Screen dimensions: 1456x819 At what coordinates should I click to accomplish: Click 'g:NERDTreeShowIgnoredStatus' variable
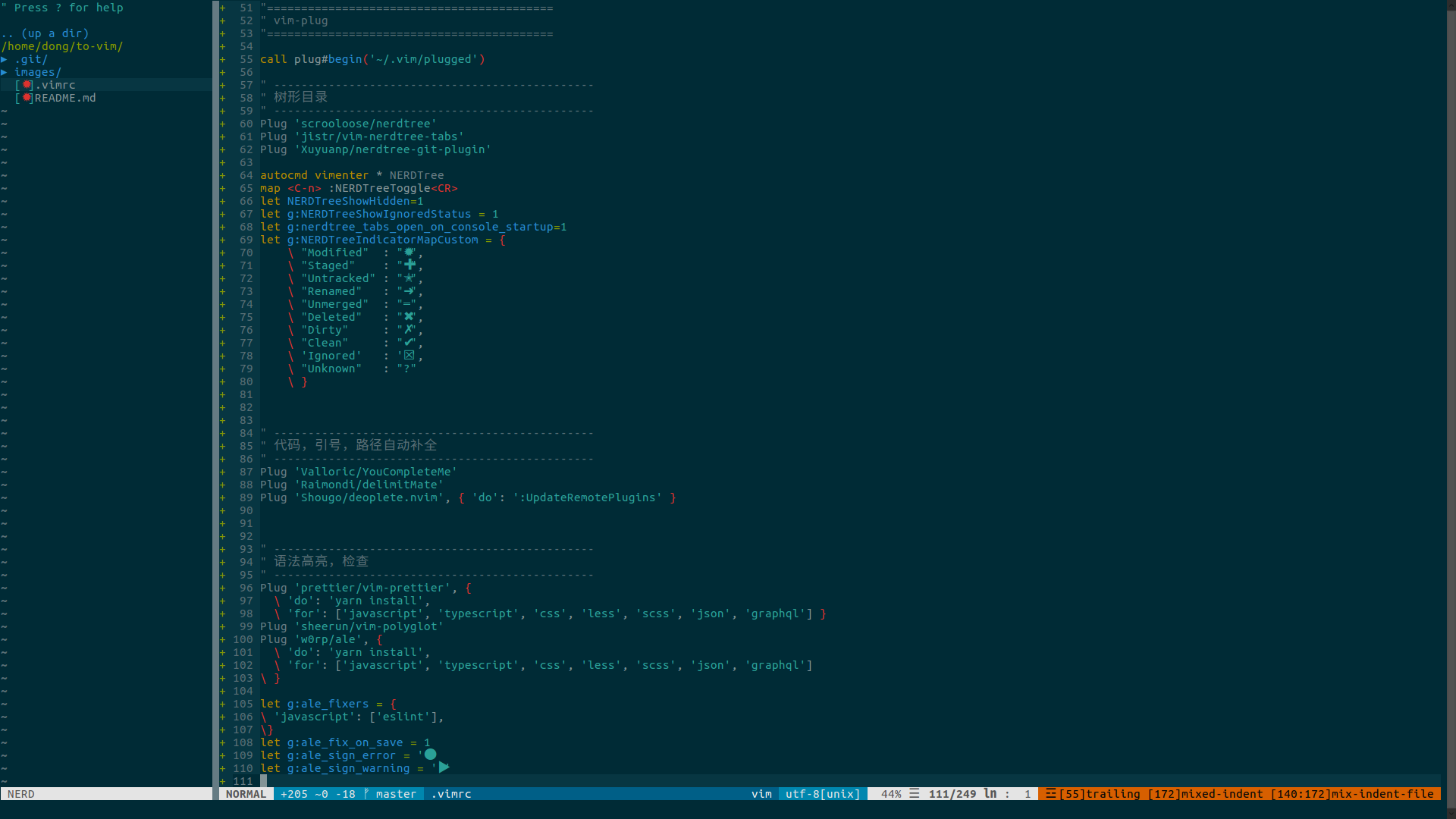(379, 214)
